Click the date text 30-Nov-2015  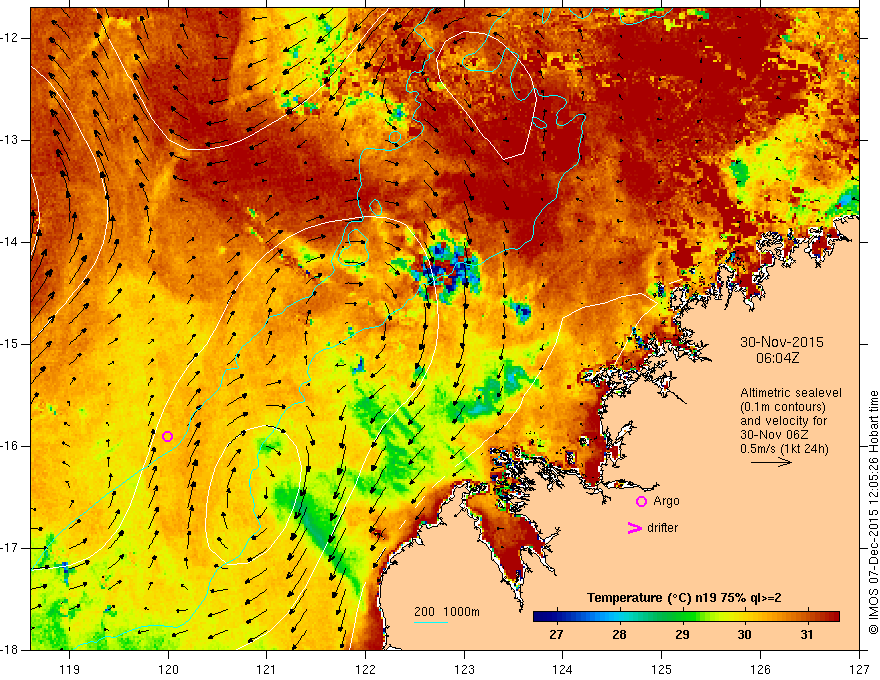782,342
